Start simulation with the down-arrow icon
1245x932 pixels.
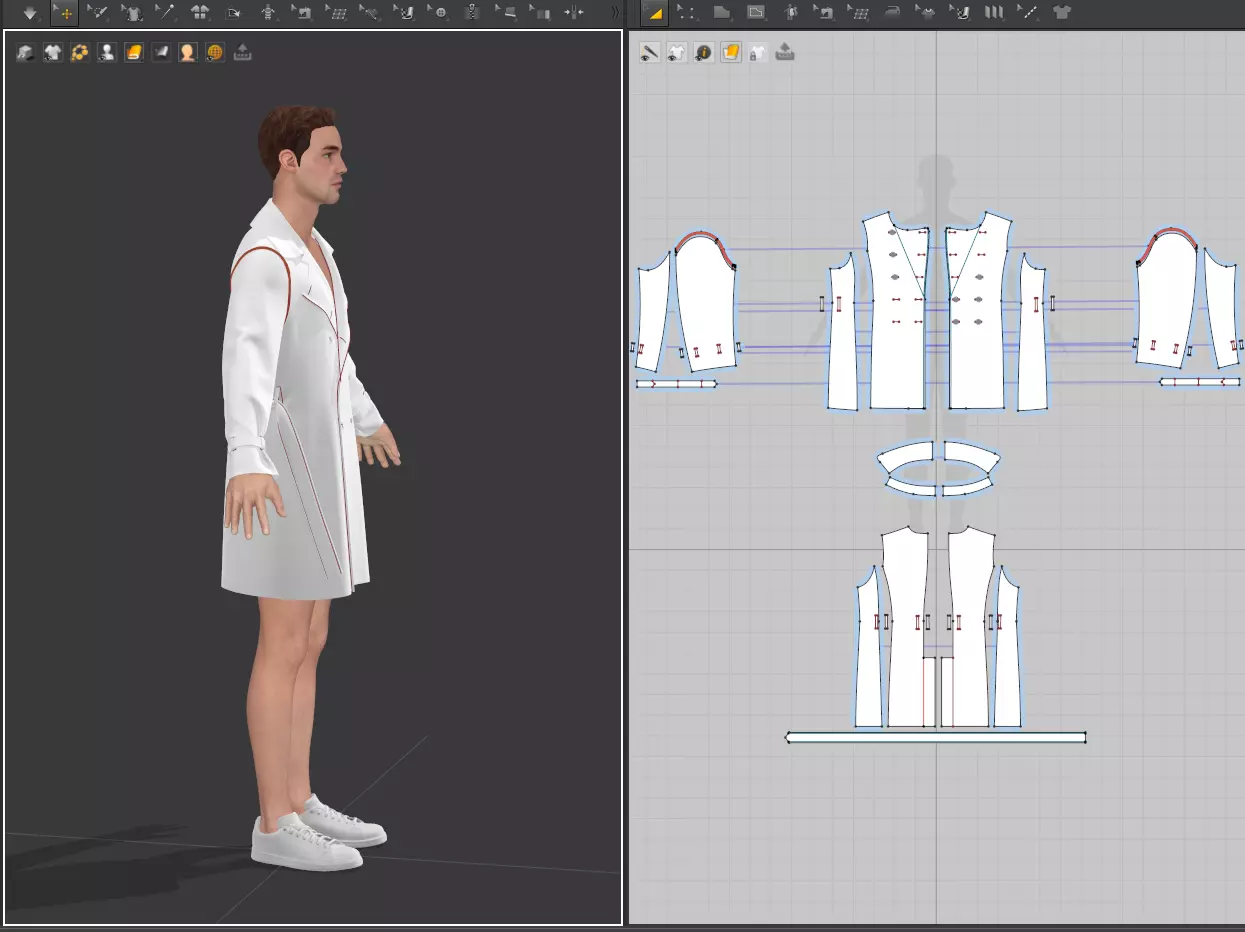coord(30,13)
